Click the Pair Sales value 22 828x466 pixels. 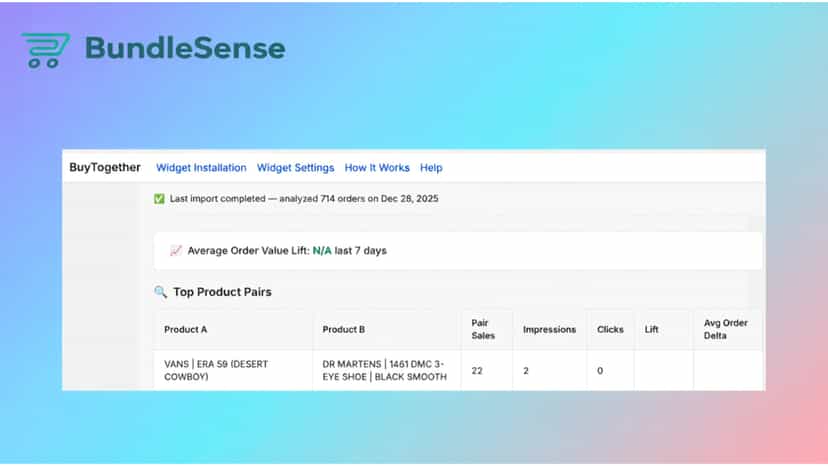(477, 371)
